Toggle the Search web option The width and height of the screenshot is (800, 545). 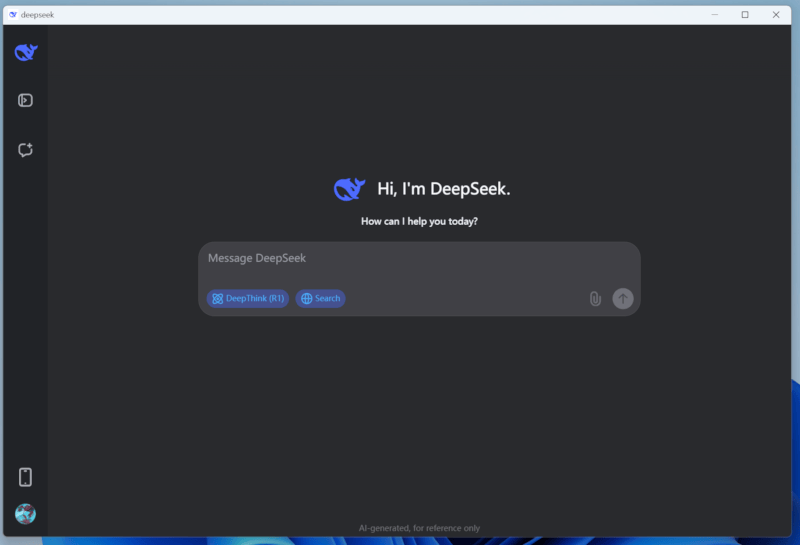[x=320, y=299]
